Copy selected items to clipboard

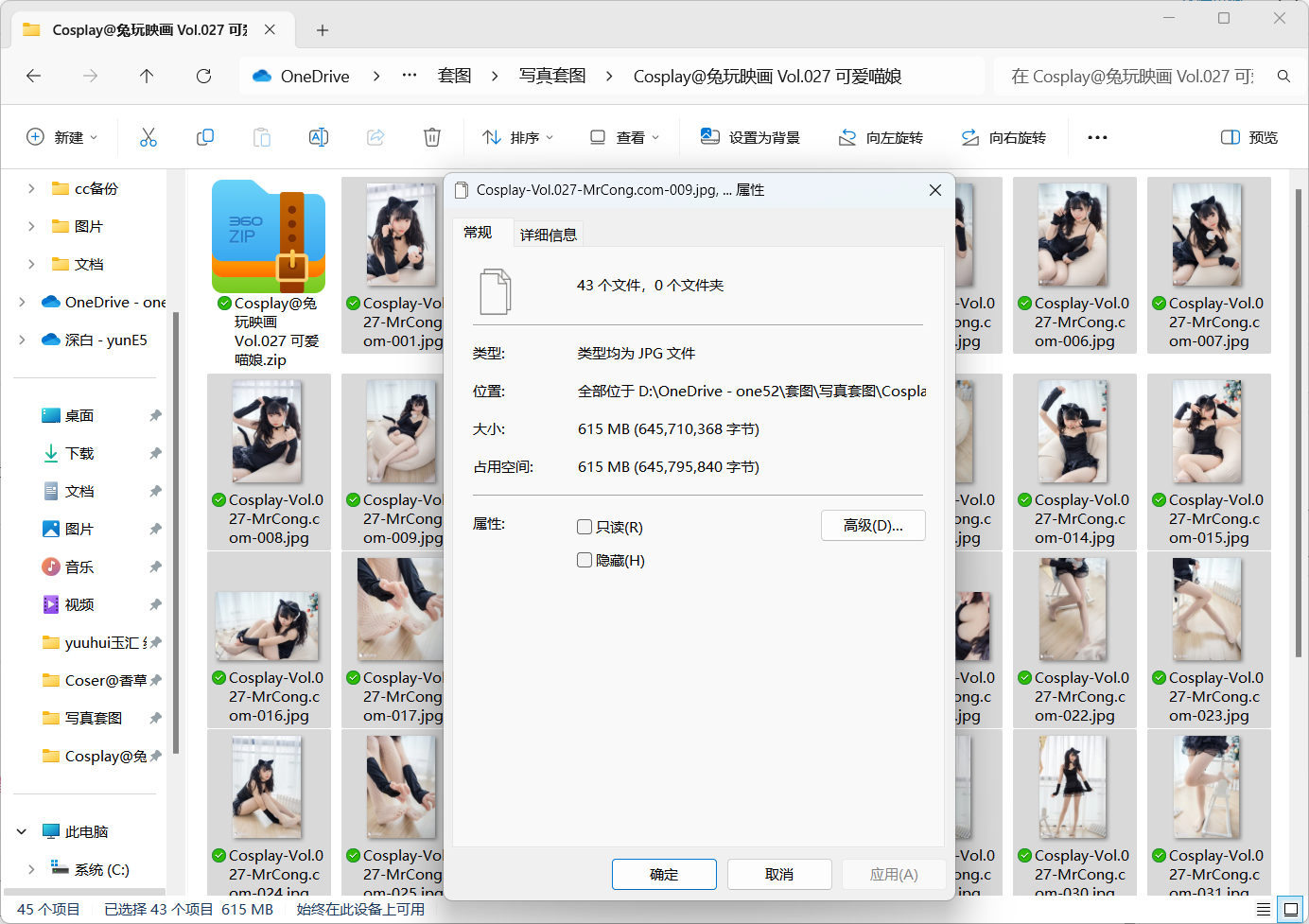coord(205,137)
